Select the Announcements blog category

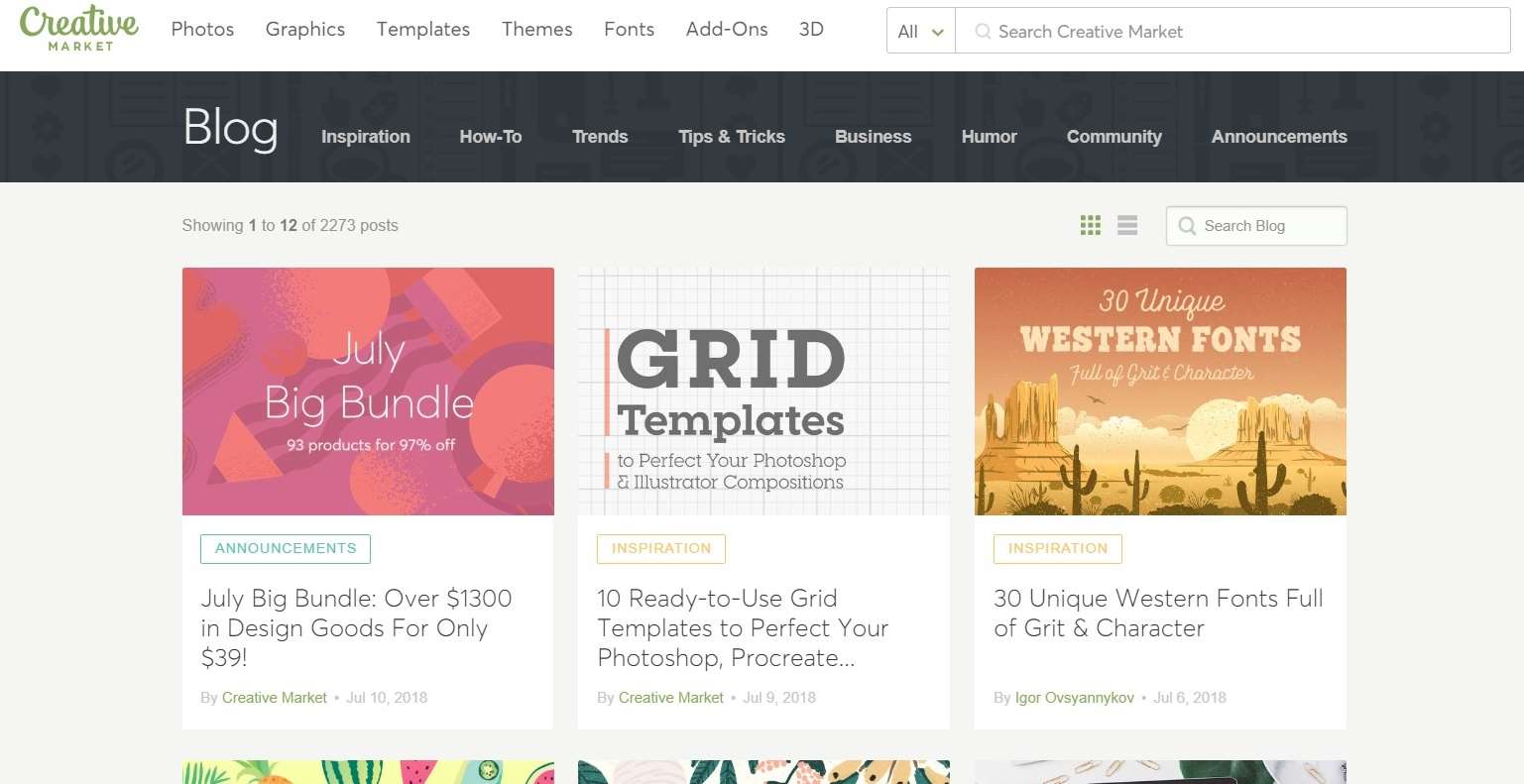(x=1279, y=137)
